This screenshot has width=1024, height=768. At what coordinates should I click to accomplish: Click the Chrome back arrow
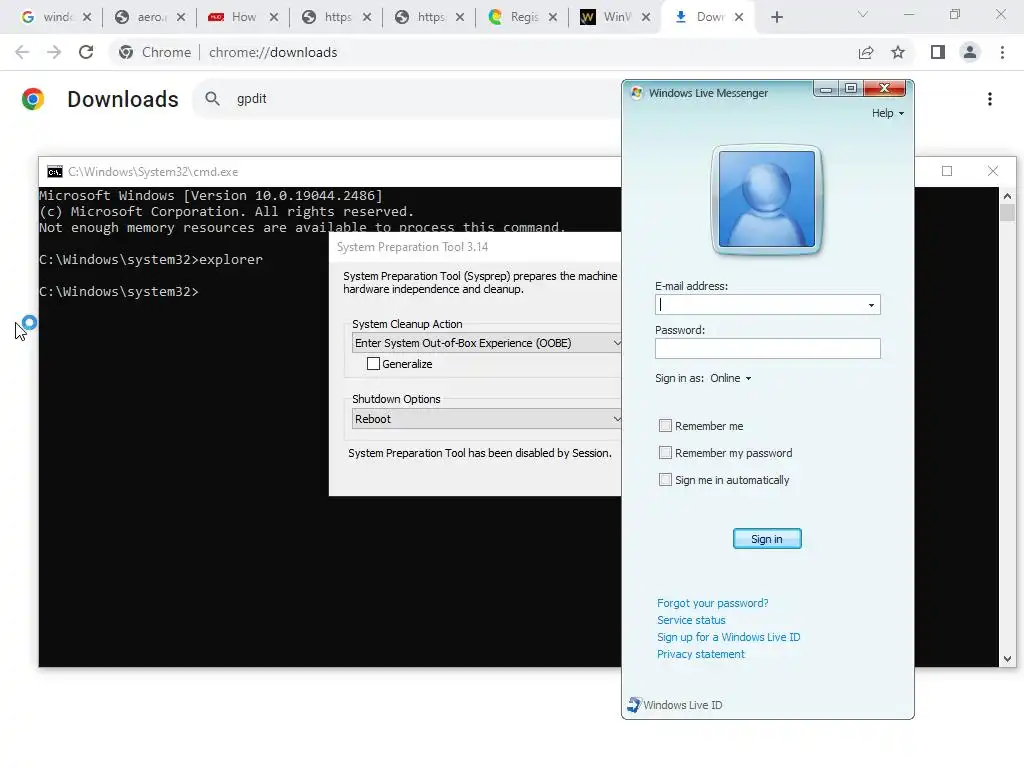(22, 52)
